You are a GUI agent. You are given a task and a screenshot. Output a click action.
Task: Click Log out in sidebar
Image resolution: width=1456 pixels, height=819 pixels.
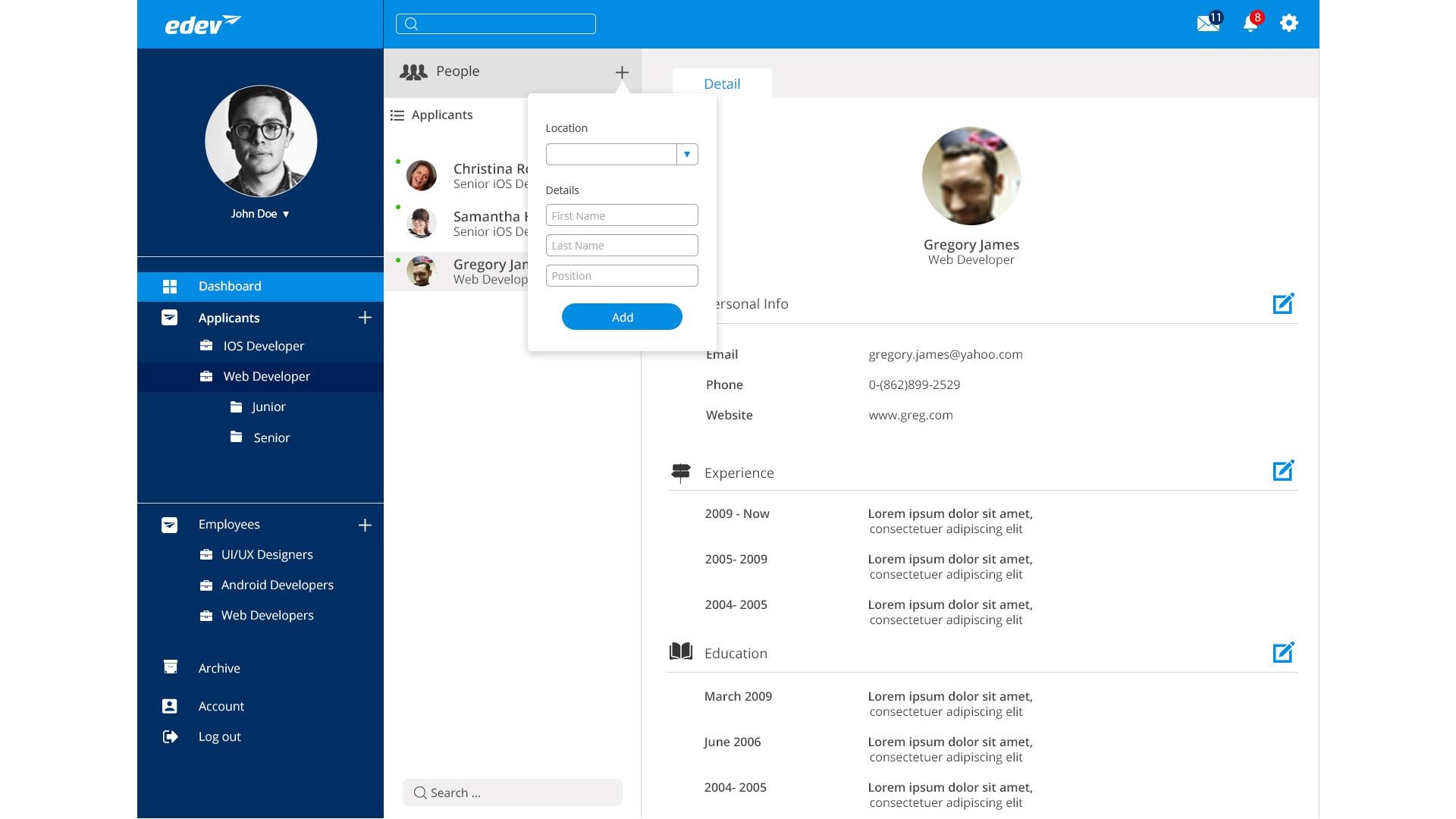pyautogui.click(x=219, y=737)
